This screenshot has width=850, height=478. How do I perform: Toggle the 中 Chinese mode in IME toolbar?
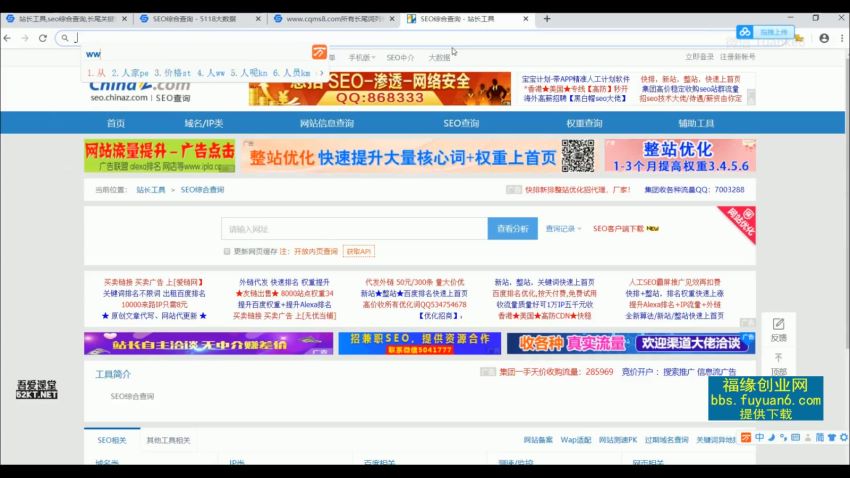tap(759, 437)
